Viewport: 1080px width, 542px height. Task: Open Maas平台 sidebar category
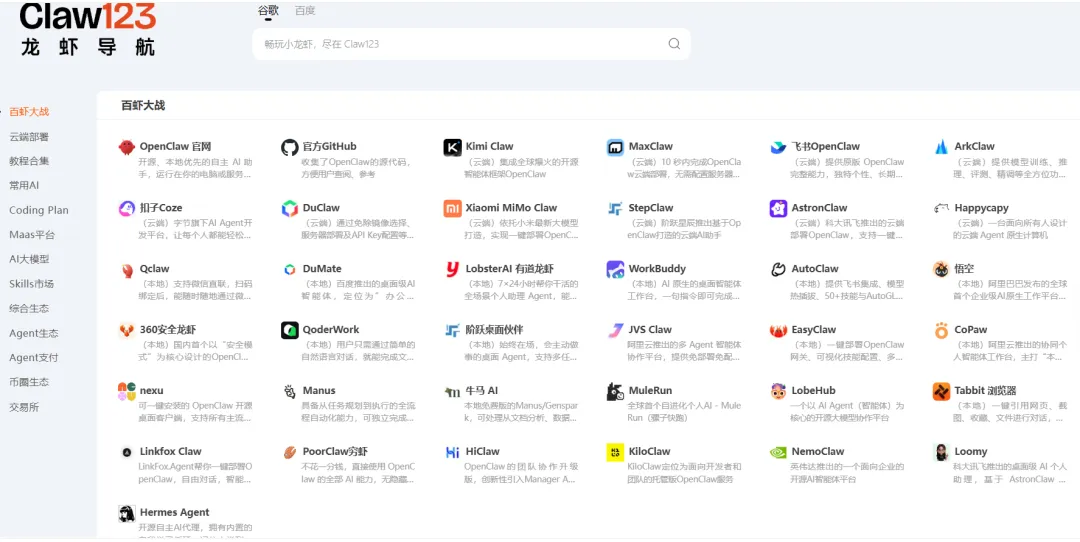[x=32, y=235]
